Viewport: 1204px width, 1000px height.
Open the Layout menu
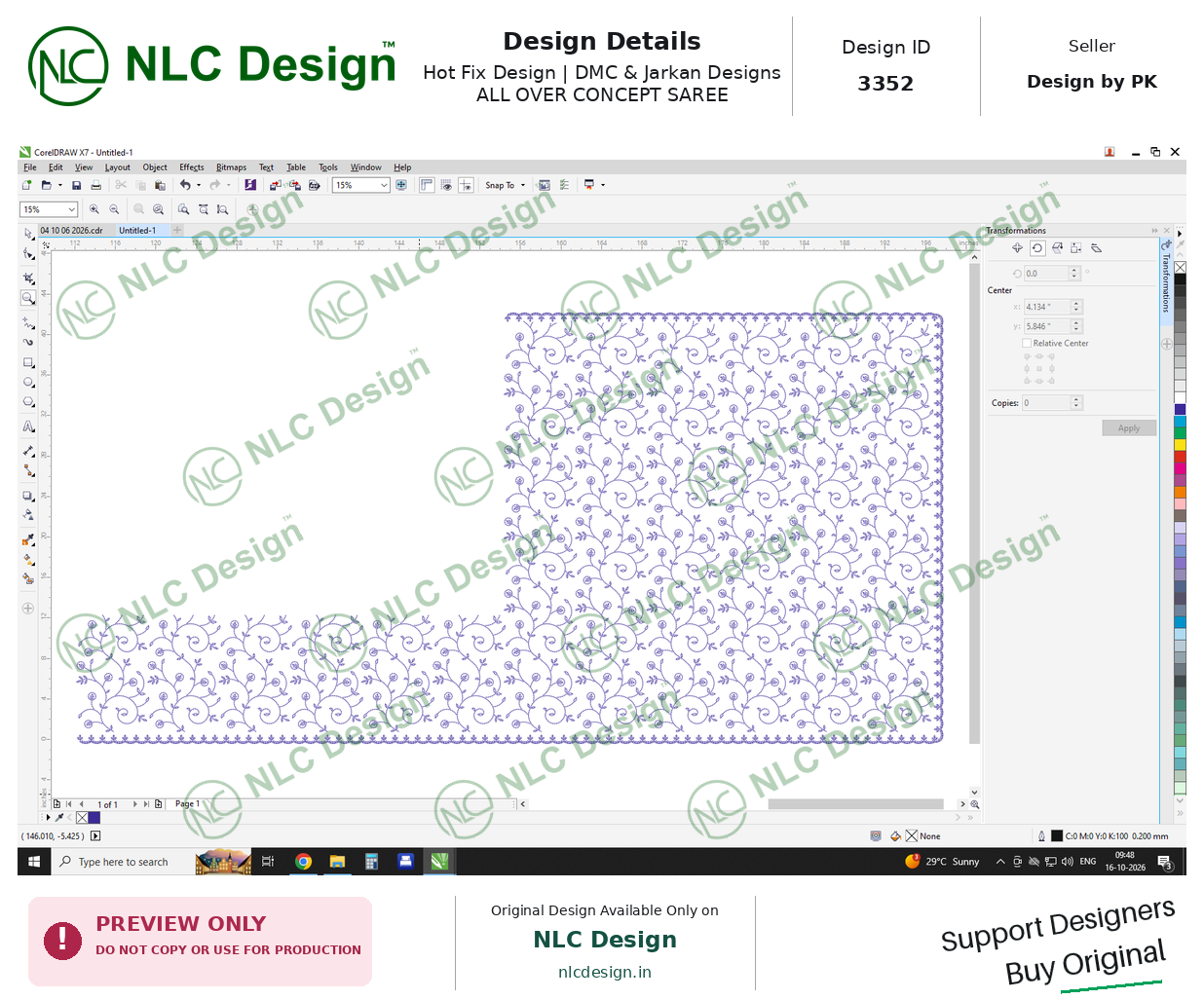tap(117, 167)
